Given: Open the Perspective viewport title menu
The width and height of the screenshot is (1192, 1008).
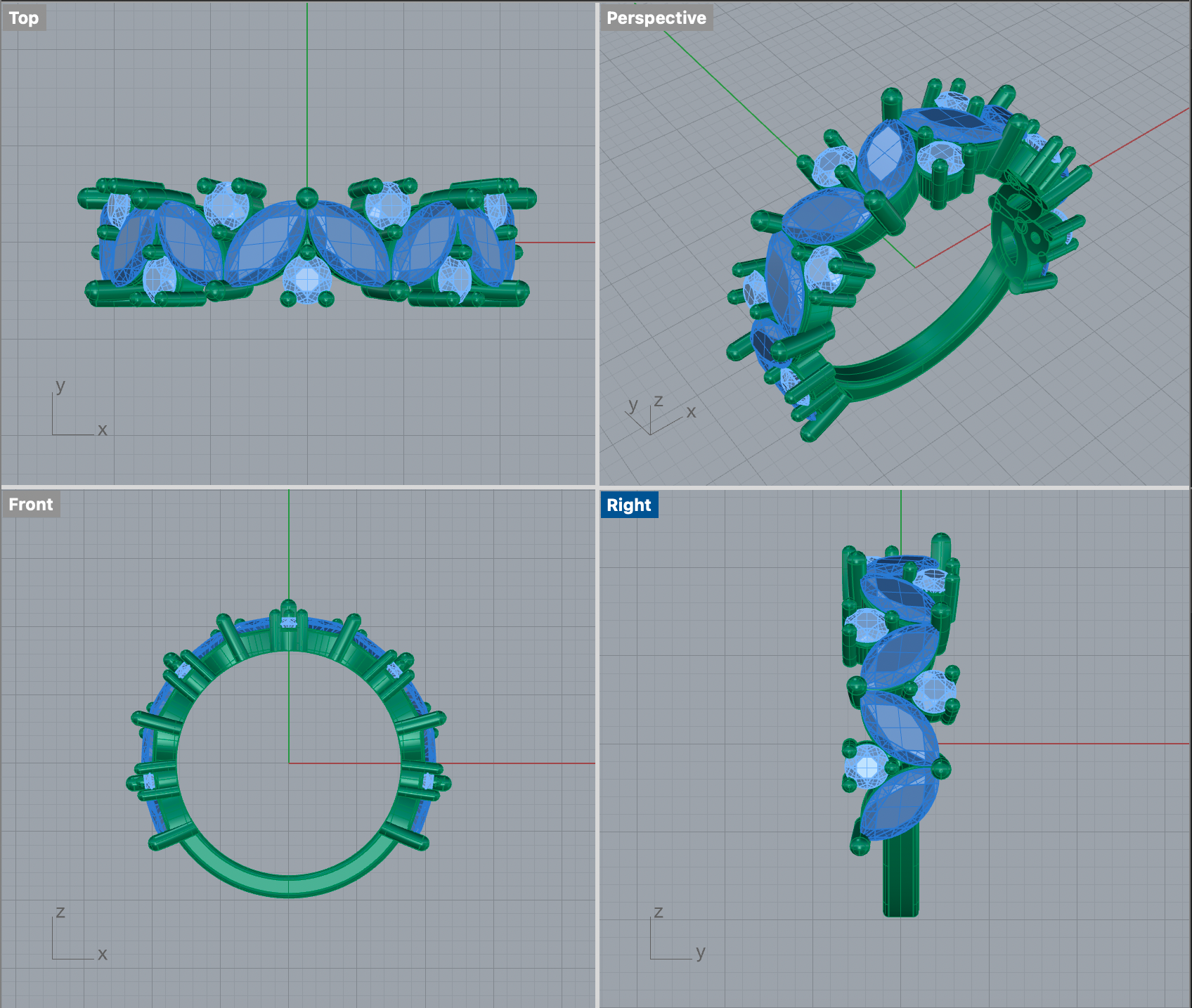Looking at the screenshot, I should pos(656,18).
